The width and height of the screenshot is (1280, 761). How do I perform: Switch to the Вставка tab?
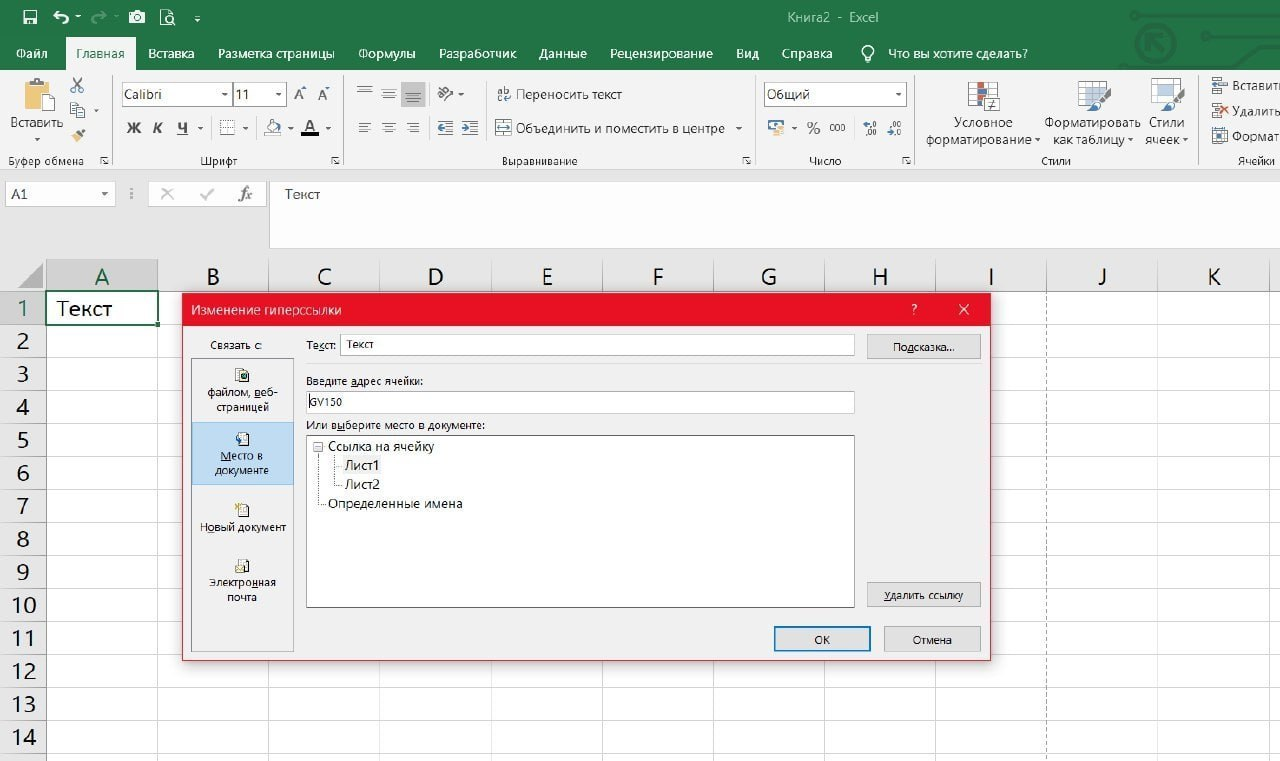(171, 53)
